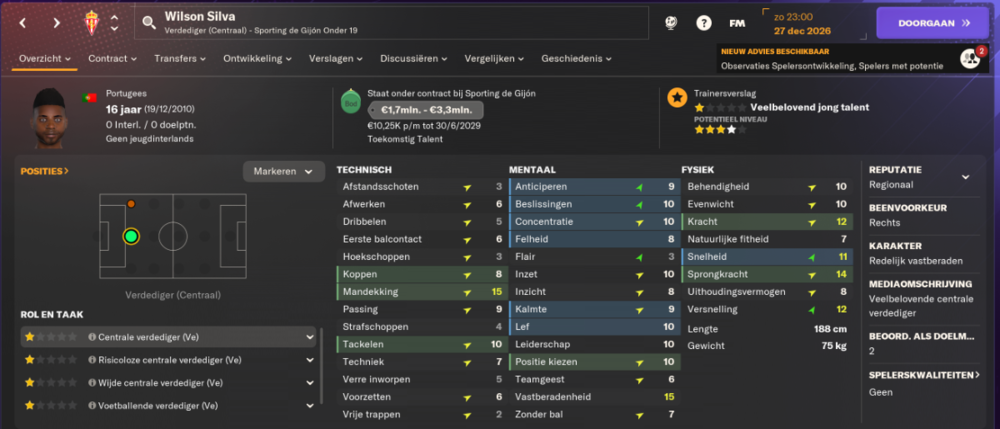Click the role list scrollbar
Image resolution: width=1000 pixels, height=429 pixels.
[x=321, y=366]
